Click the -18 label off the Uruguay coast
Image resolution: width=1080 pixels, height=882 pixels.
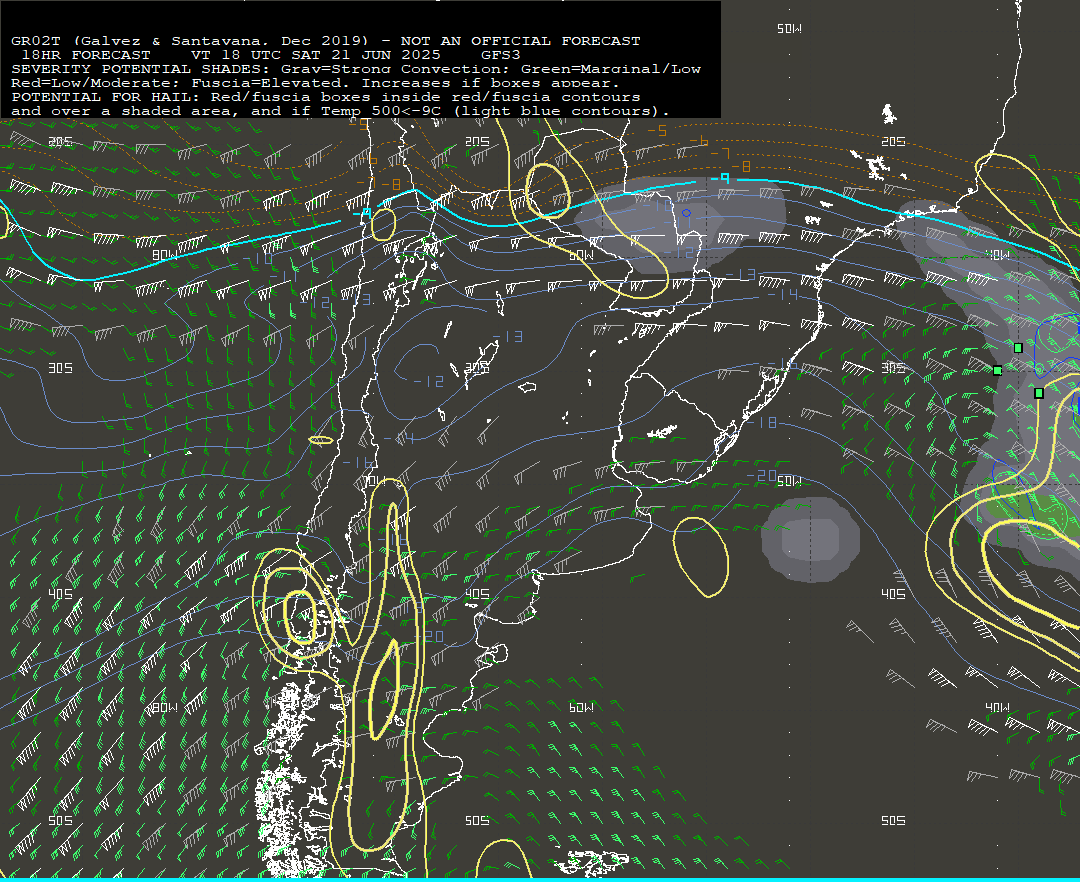762,422
